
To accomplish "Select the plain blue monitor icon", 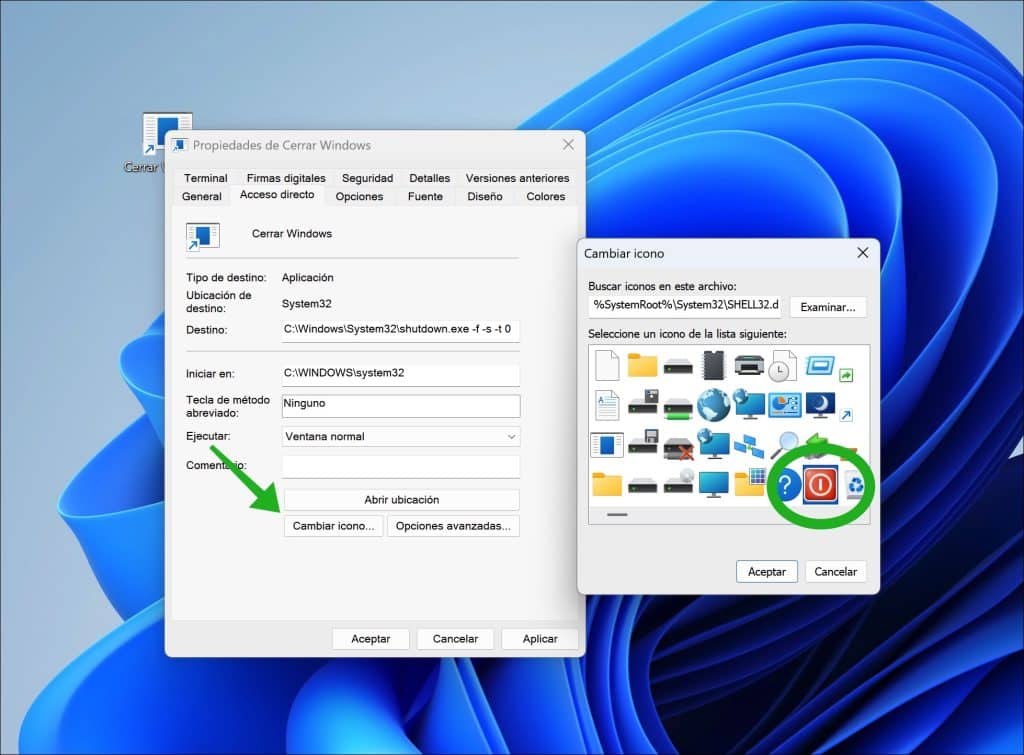I will pyautogui.click(x=713, y=485).
